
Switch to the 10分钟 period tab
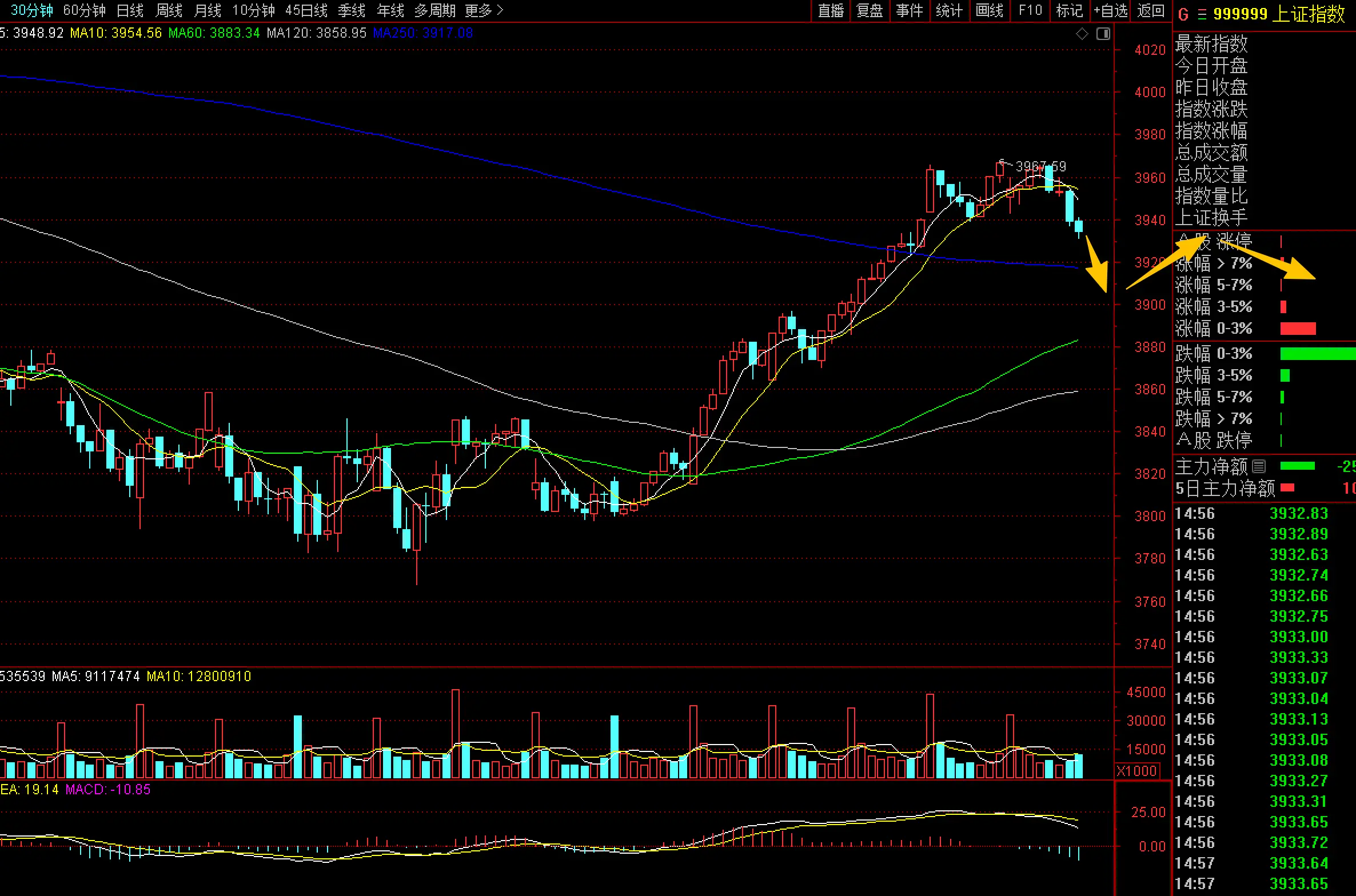253,10
